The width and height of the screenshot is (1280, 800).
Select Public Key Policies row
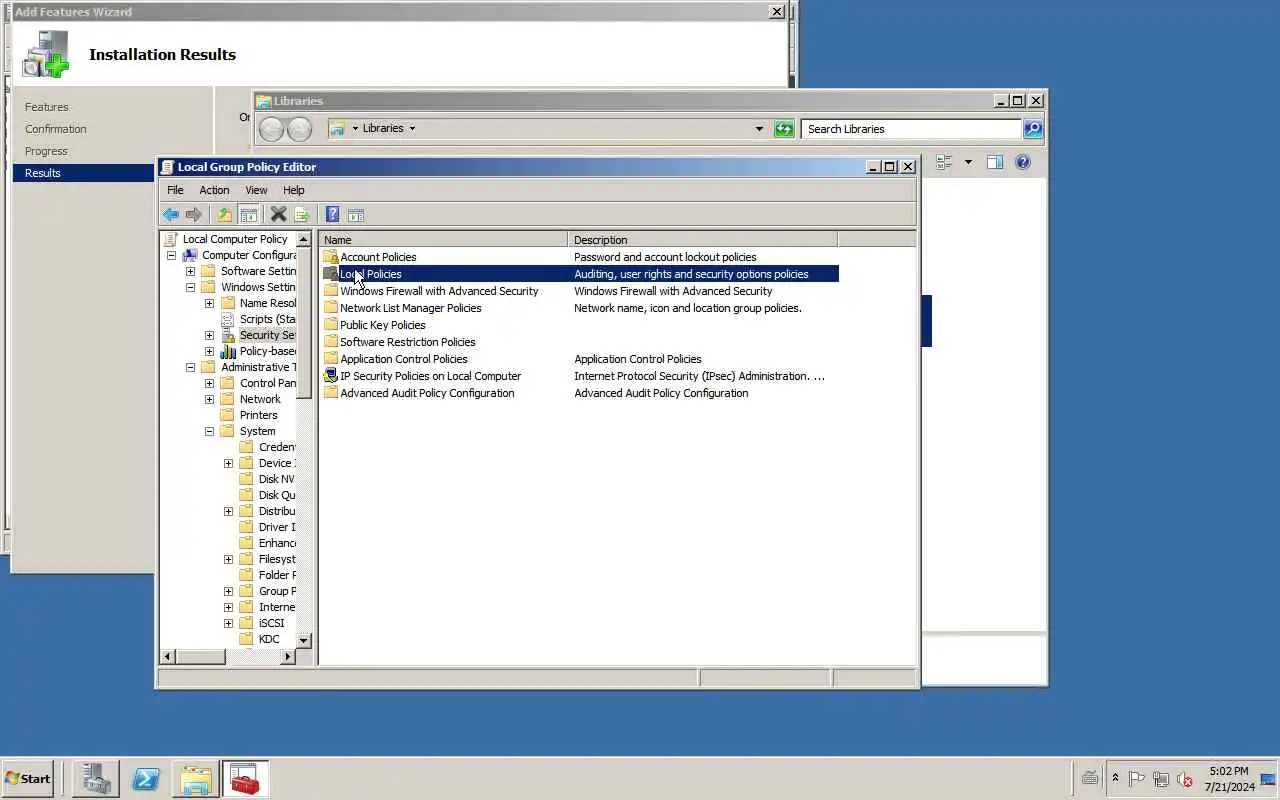pyautogui.click(x=580, y=325)
